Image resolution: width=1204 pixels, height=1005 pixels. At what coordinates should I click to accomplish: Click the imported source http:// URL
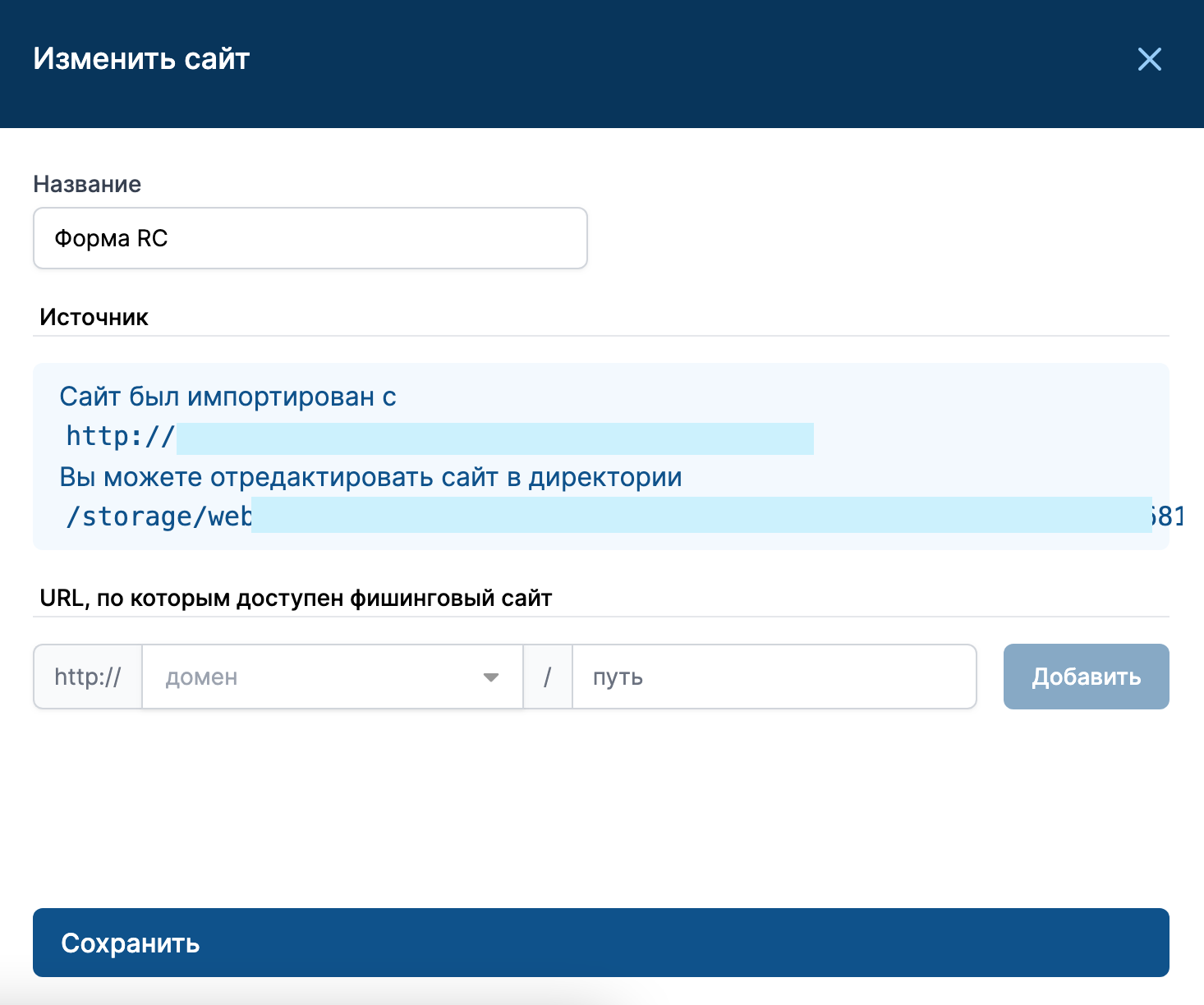(x=120, y=437)
